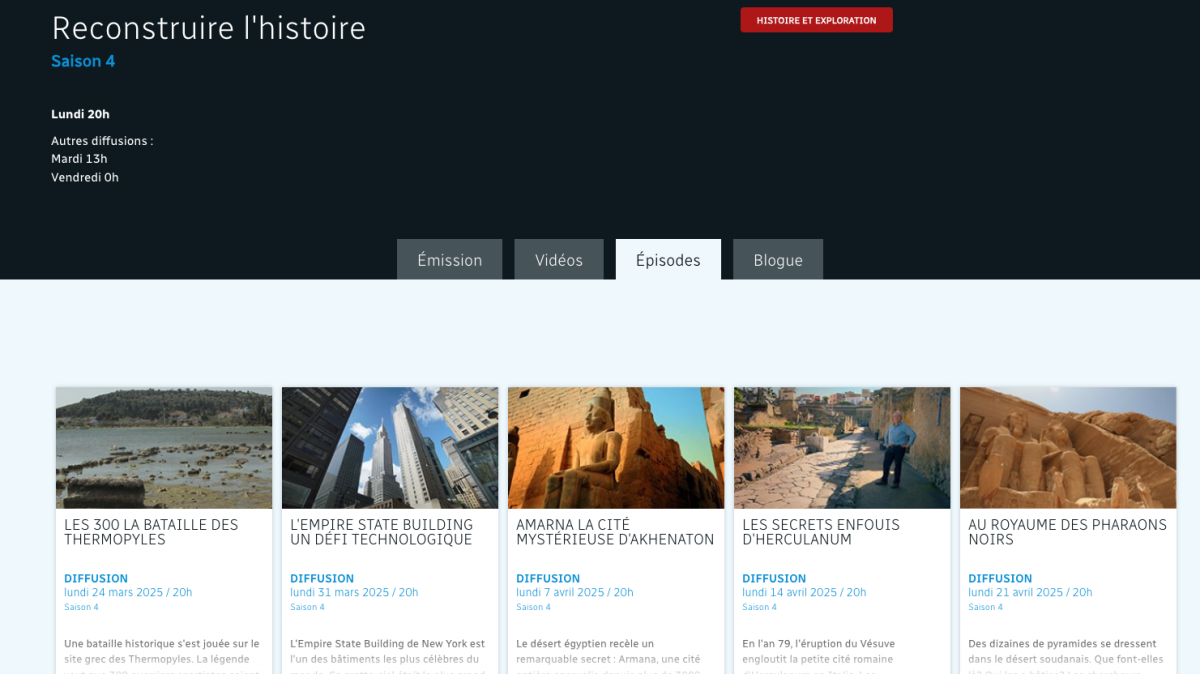Open the Thermopyles battle episode thumbnail
Image resolution: width=1200 pixels, height=674 pixels.
click(x=164, y=448)
